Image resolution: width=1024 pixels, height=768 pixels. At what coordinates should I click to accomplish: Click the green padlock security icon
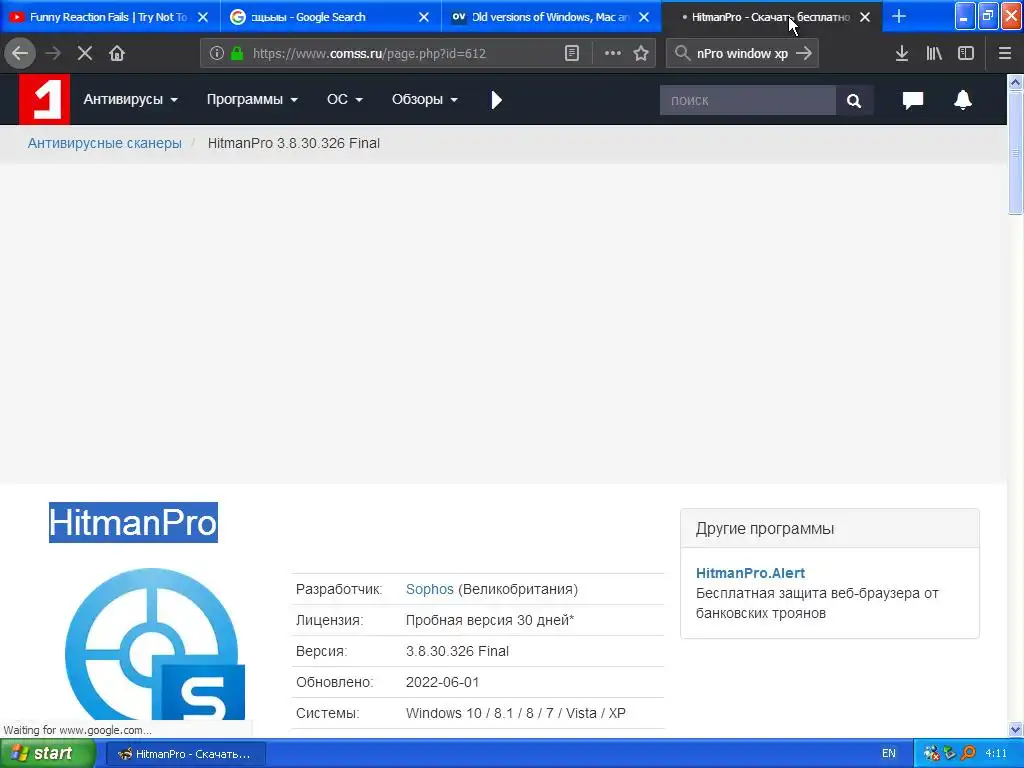237,54
